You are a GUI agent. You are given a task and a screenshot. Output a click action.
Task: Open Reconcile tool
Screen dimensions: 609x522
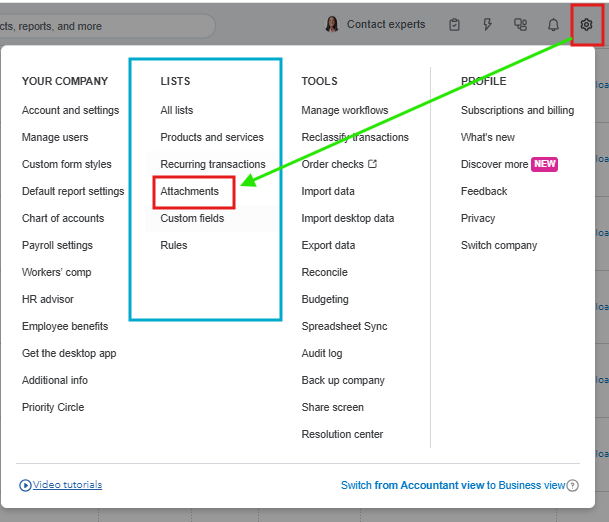[x=324, y=272]
